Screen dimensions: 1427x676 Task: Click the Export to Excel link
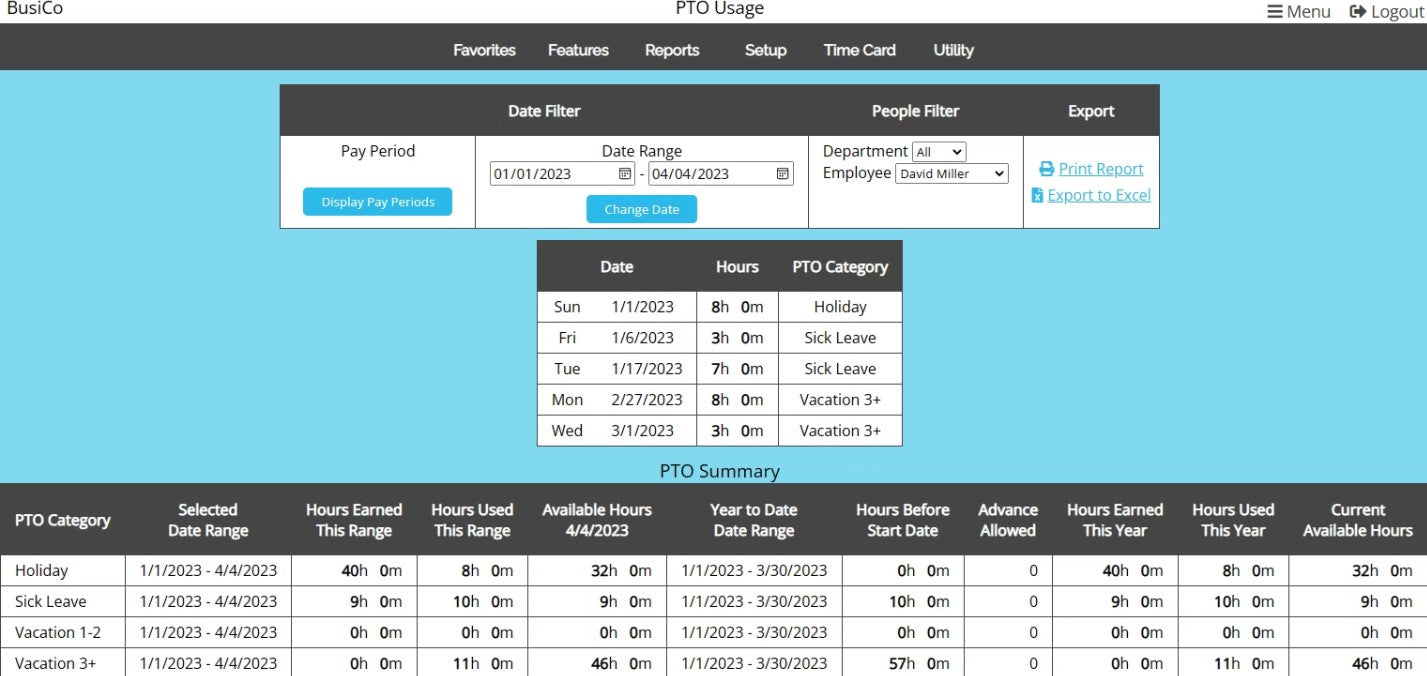click(1099, 195)
